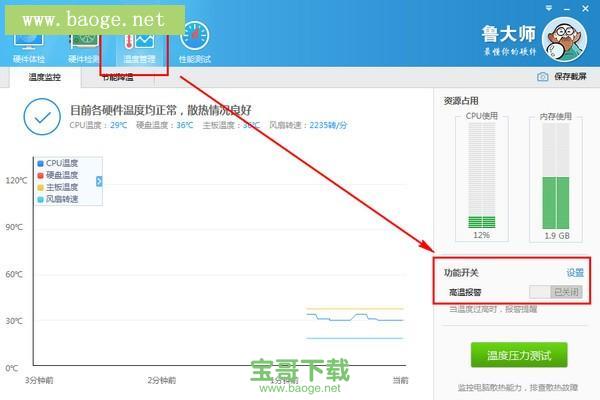Click the blue CPU温度 legend square
600x400 pixels.
(41, 164)
